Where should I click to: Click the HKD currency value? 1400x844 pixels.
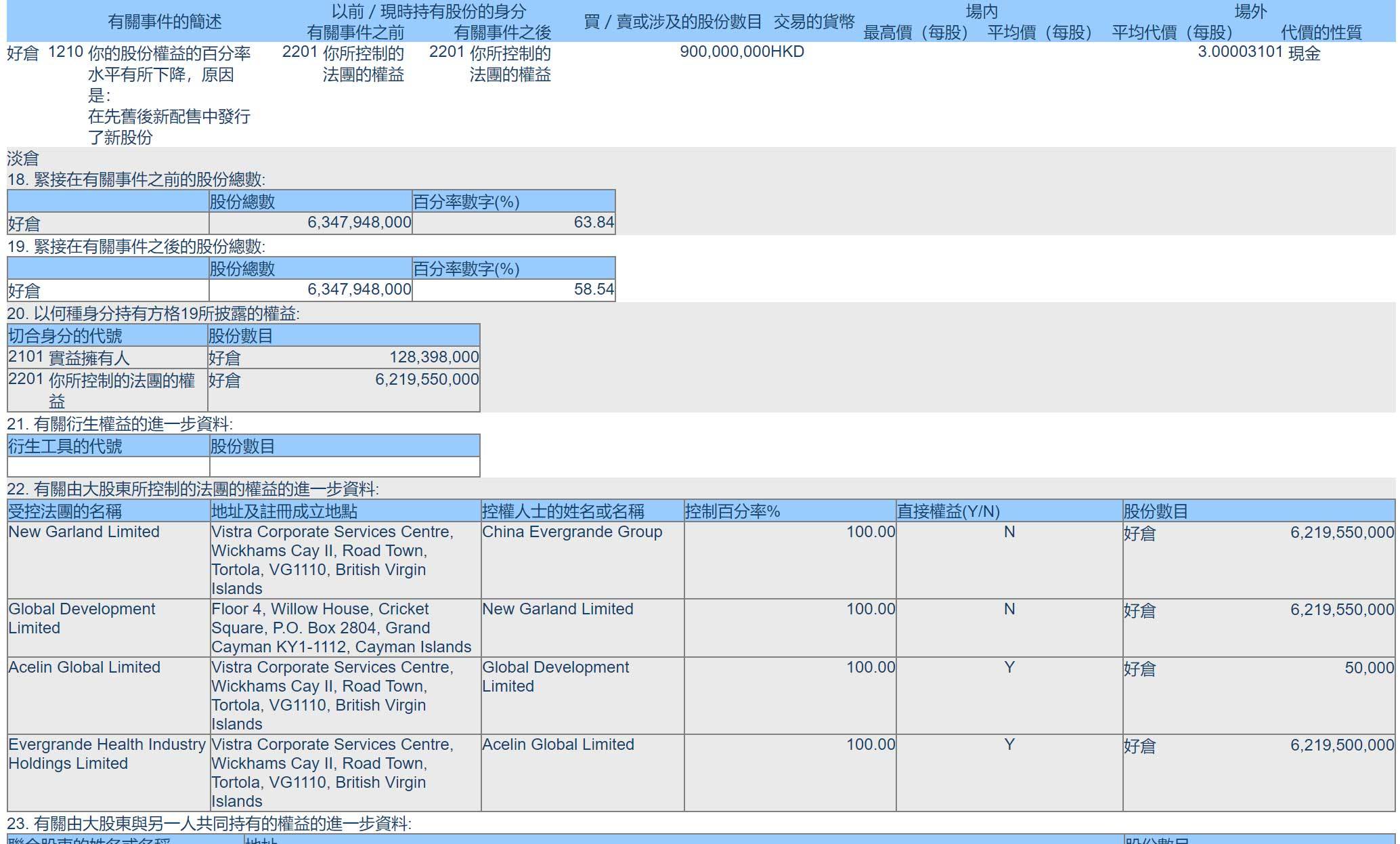pyautogui.click(x=788, y=52)
